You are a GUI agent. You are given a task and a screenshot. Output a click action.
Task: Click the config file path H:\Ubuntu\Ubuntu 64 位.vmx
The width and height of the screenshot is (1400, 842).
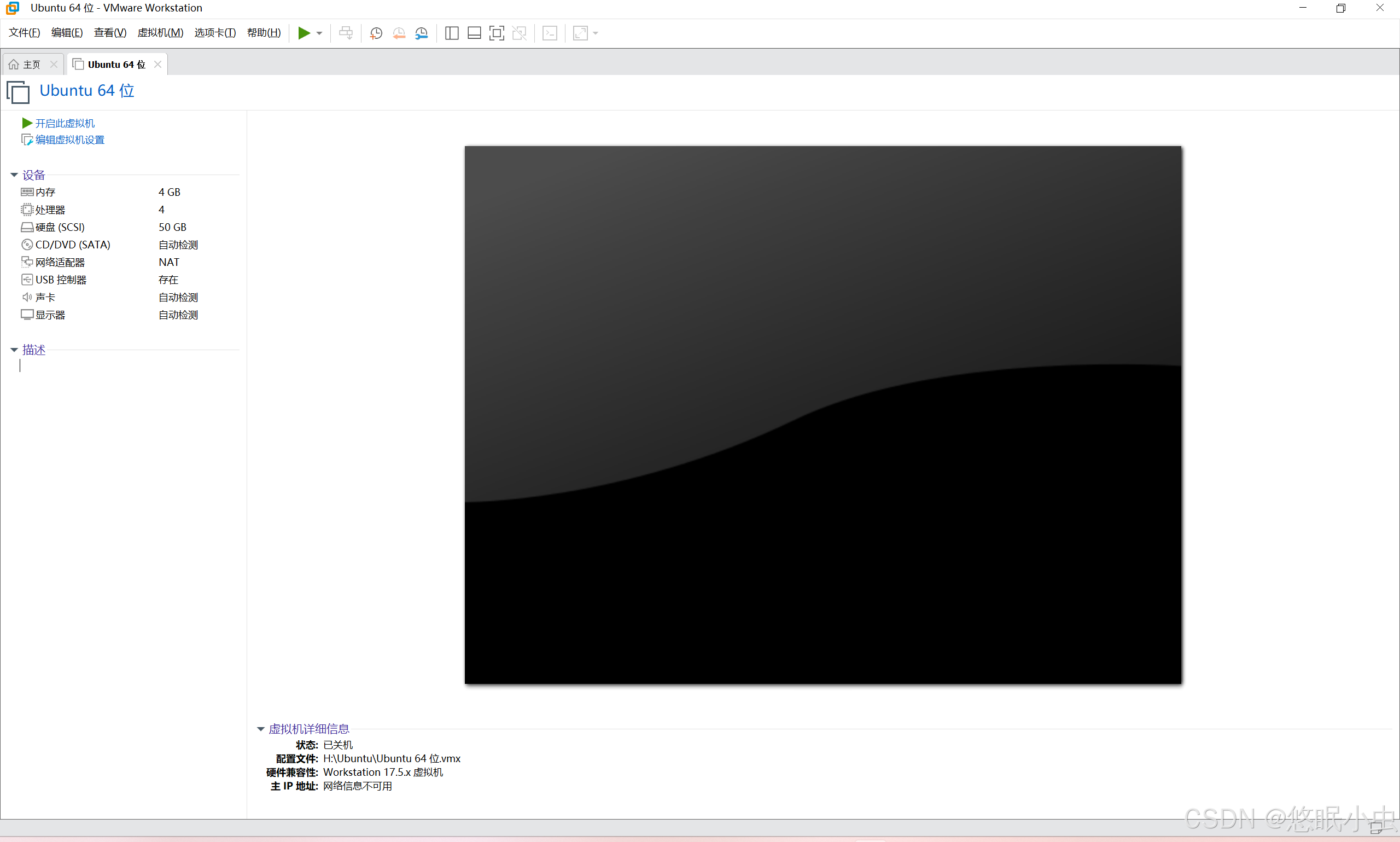point(392,759)
